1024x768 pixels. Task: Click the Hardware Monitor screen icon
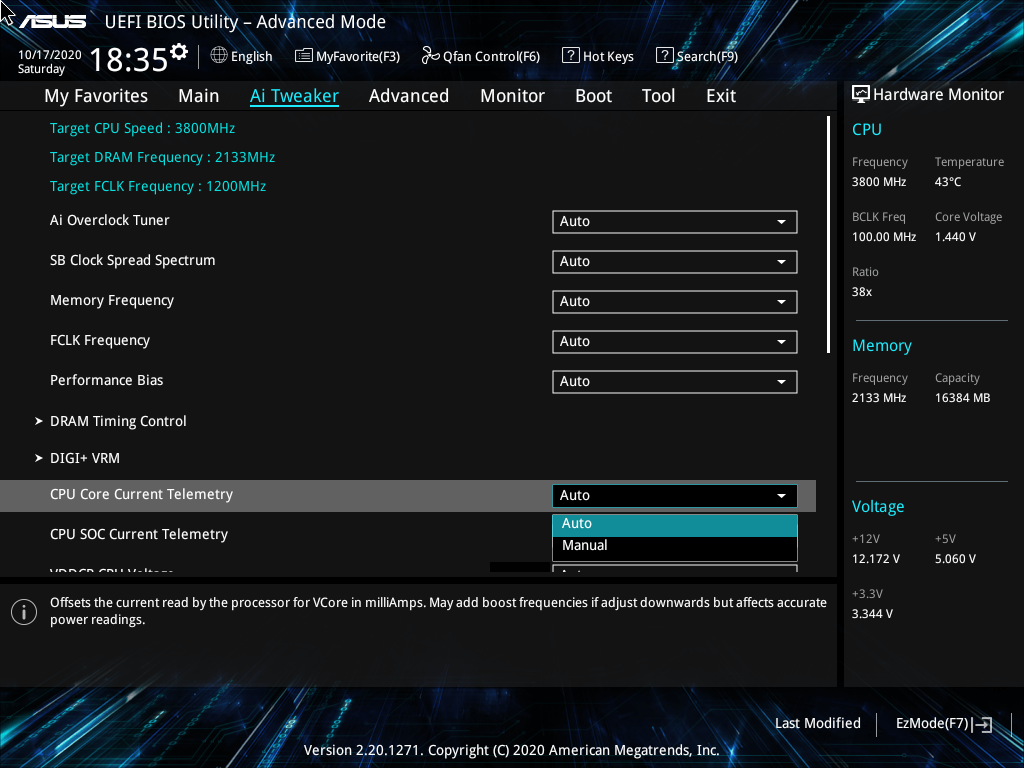pos(861,95)
